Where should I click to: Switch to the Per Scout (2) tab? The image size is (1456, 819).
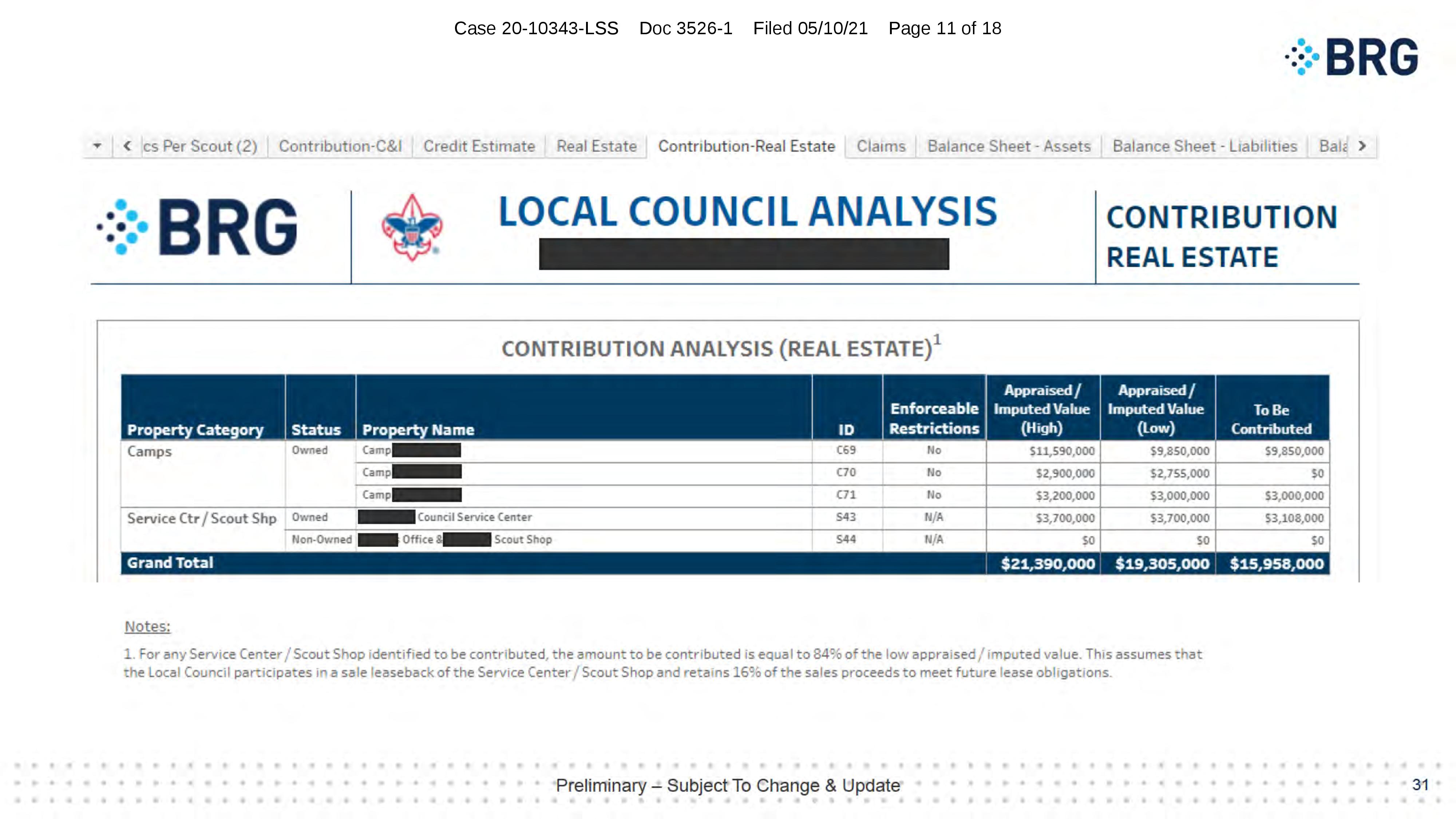pyautogui.click(x=199, y=146)
